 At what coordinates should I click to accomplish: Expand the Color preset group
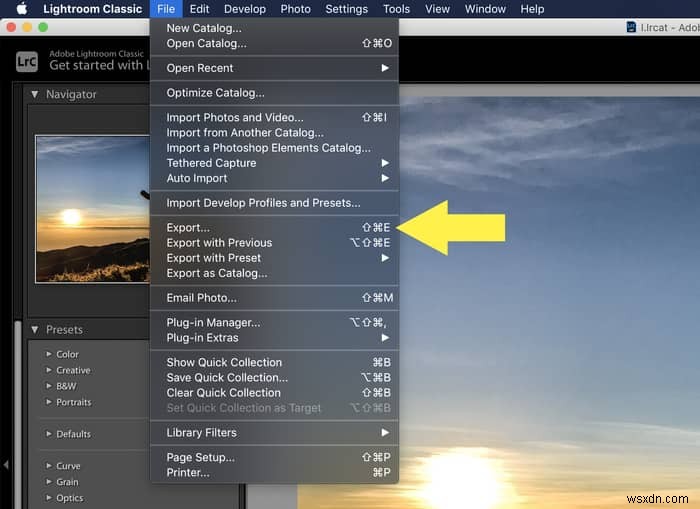(x=49, y=354)
